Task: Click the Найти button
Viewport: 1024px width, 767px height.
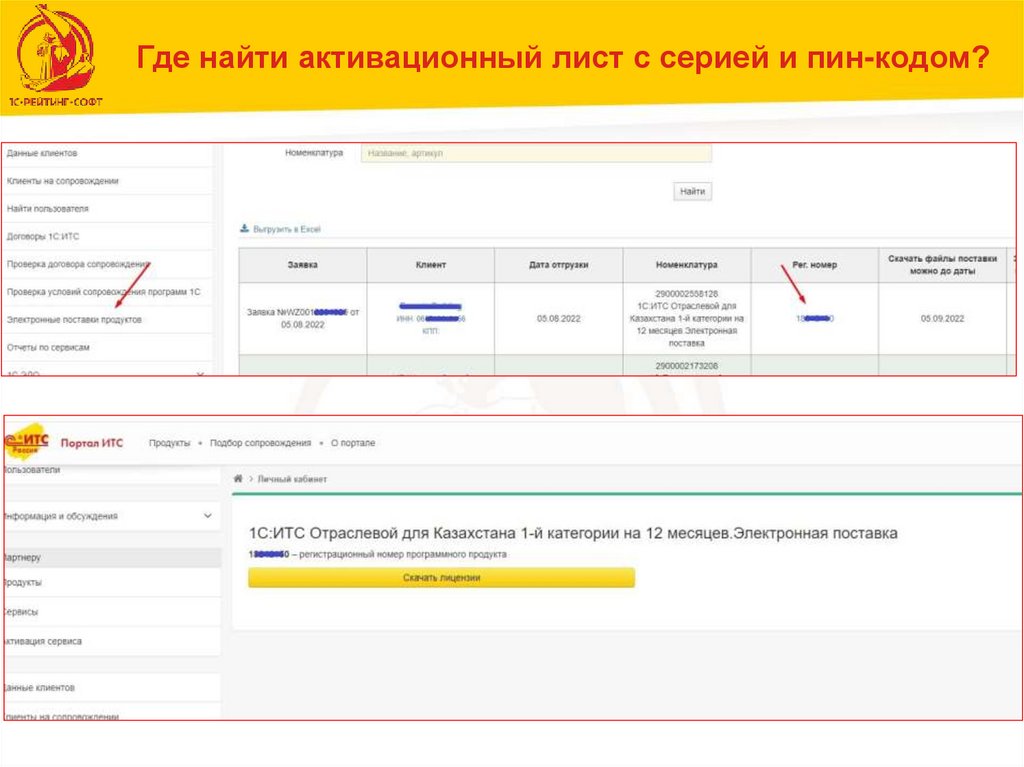Action: click(x=692, y=191)
